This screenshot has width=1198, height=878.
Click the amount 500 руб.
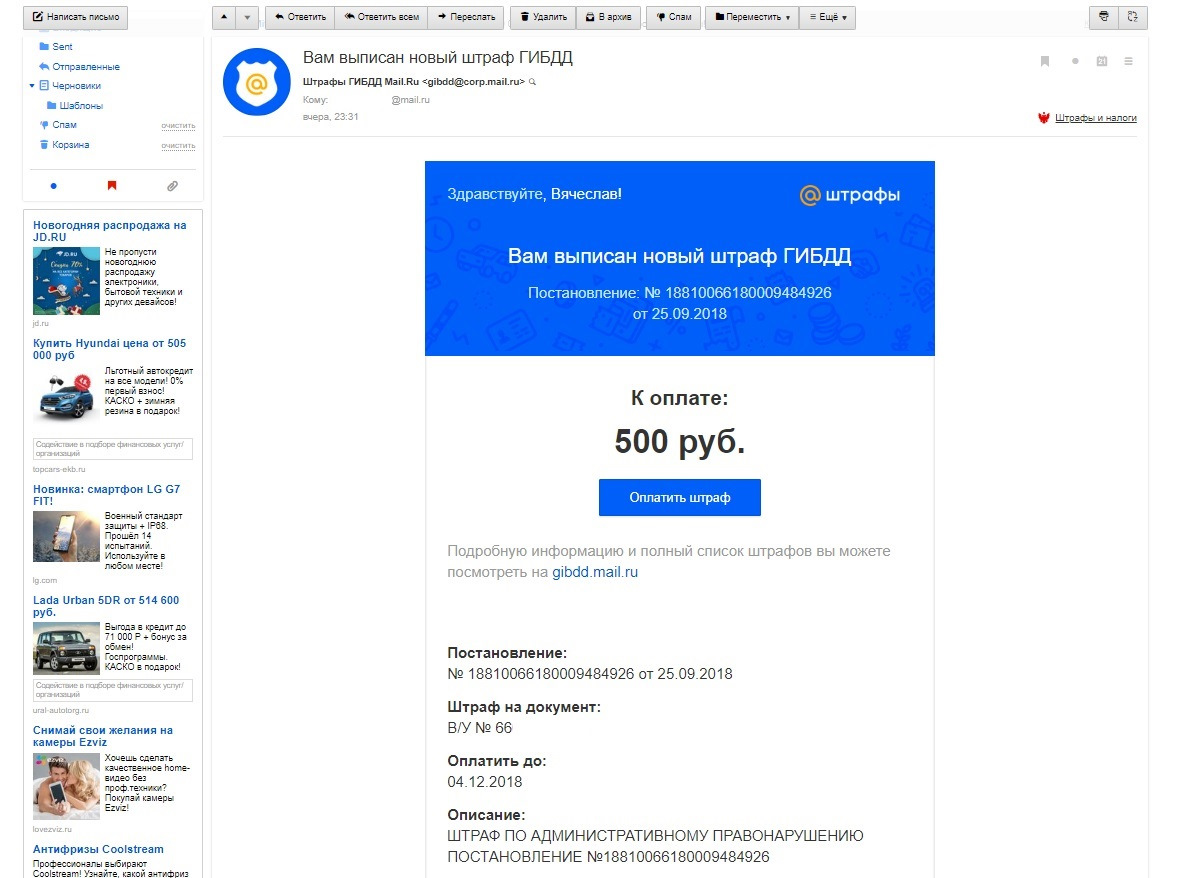coord(679,441)
